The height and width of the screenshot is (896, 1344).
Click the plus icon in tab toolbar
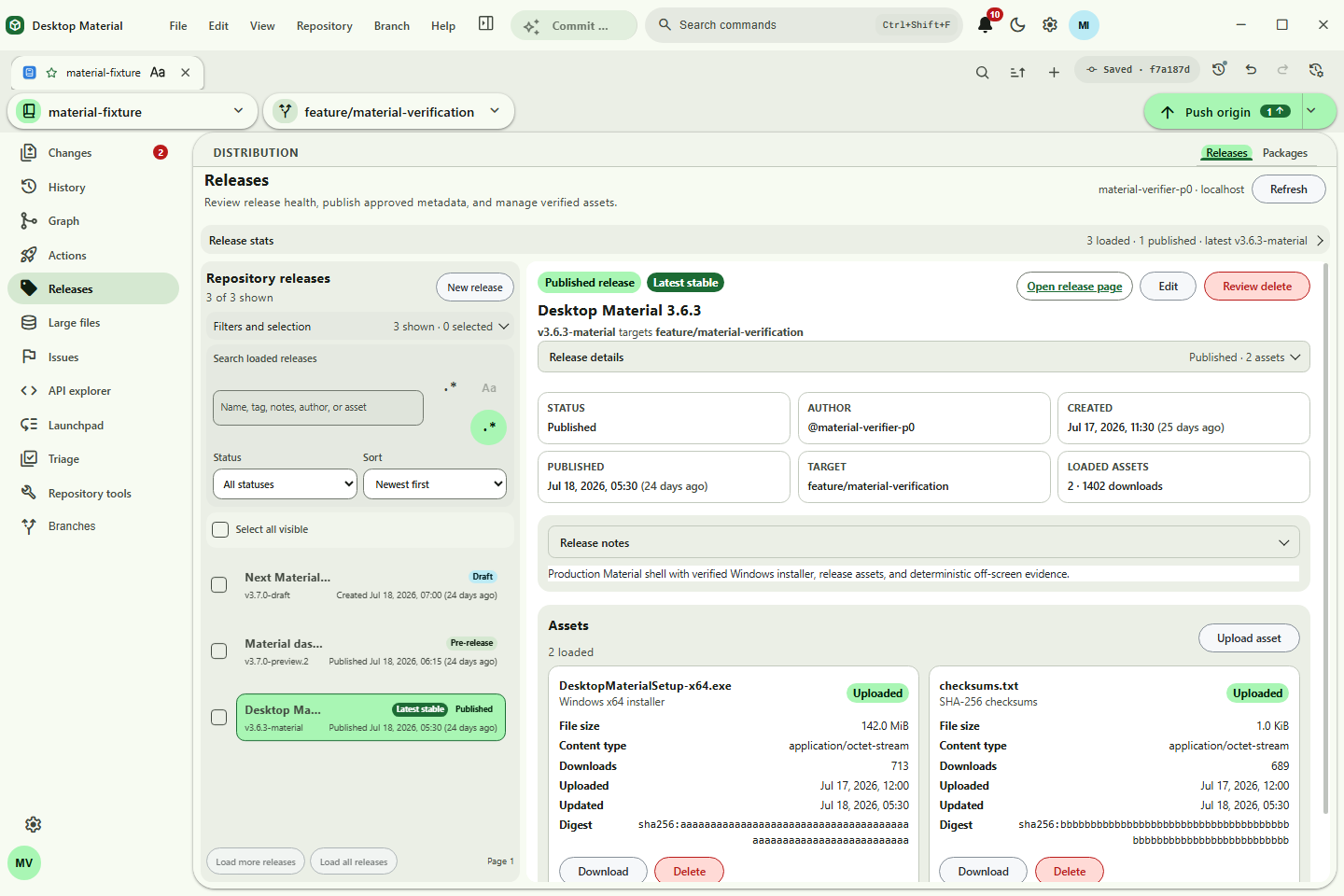(x=1054, y=72)
